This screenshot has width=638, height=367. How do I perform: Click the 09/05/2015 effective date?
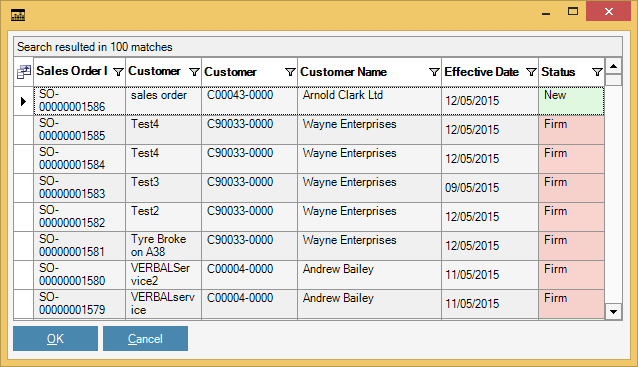(490, 188)
